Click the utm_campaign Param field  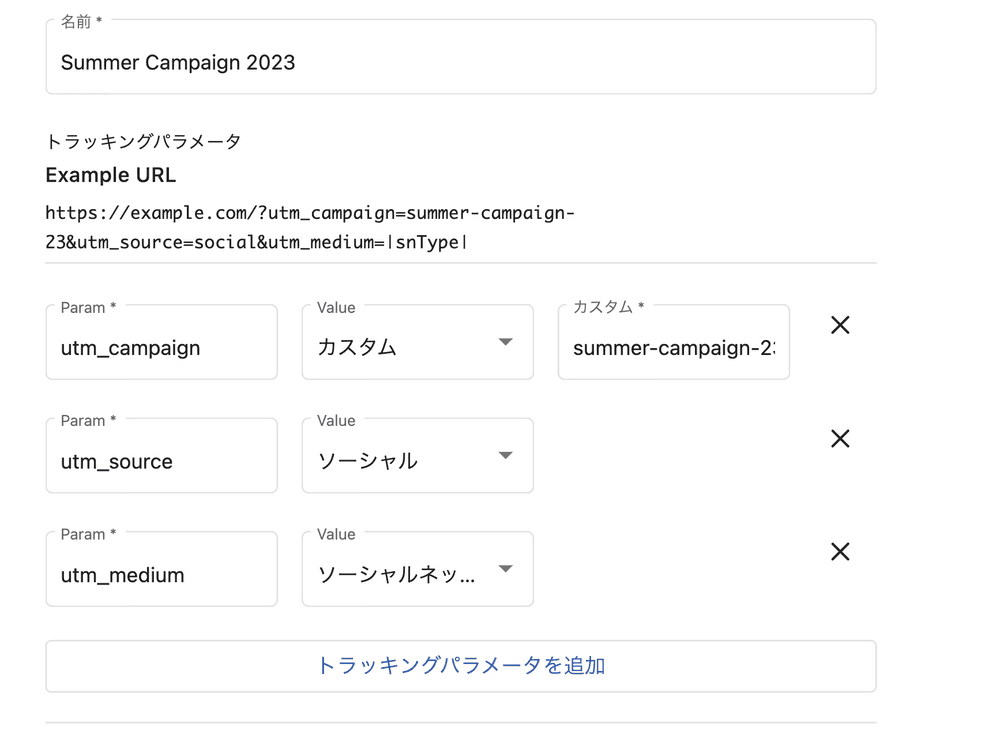(x=161, y=347)
